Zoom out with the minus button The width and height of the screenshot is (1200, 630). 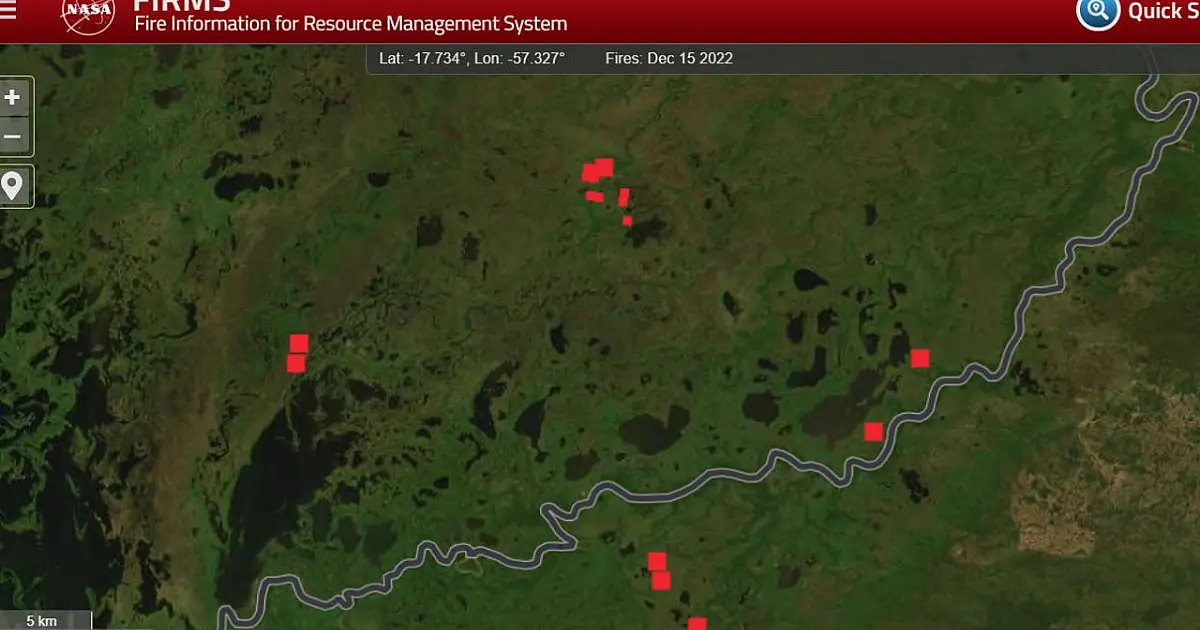tap(13, 136)
